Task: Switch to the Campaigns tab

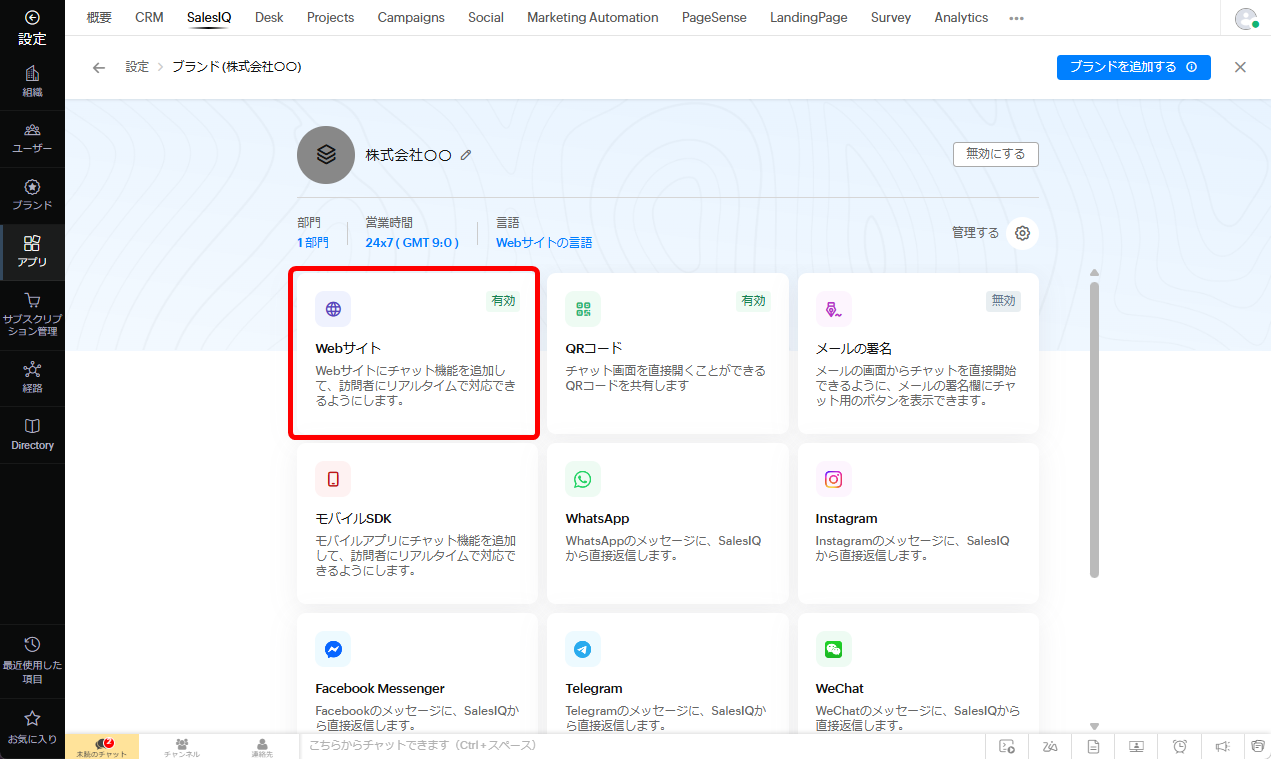Action: click(x=411, y=17)
